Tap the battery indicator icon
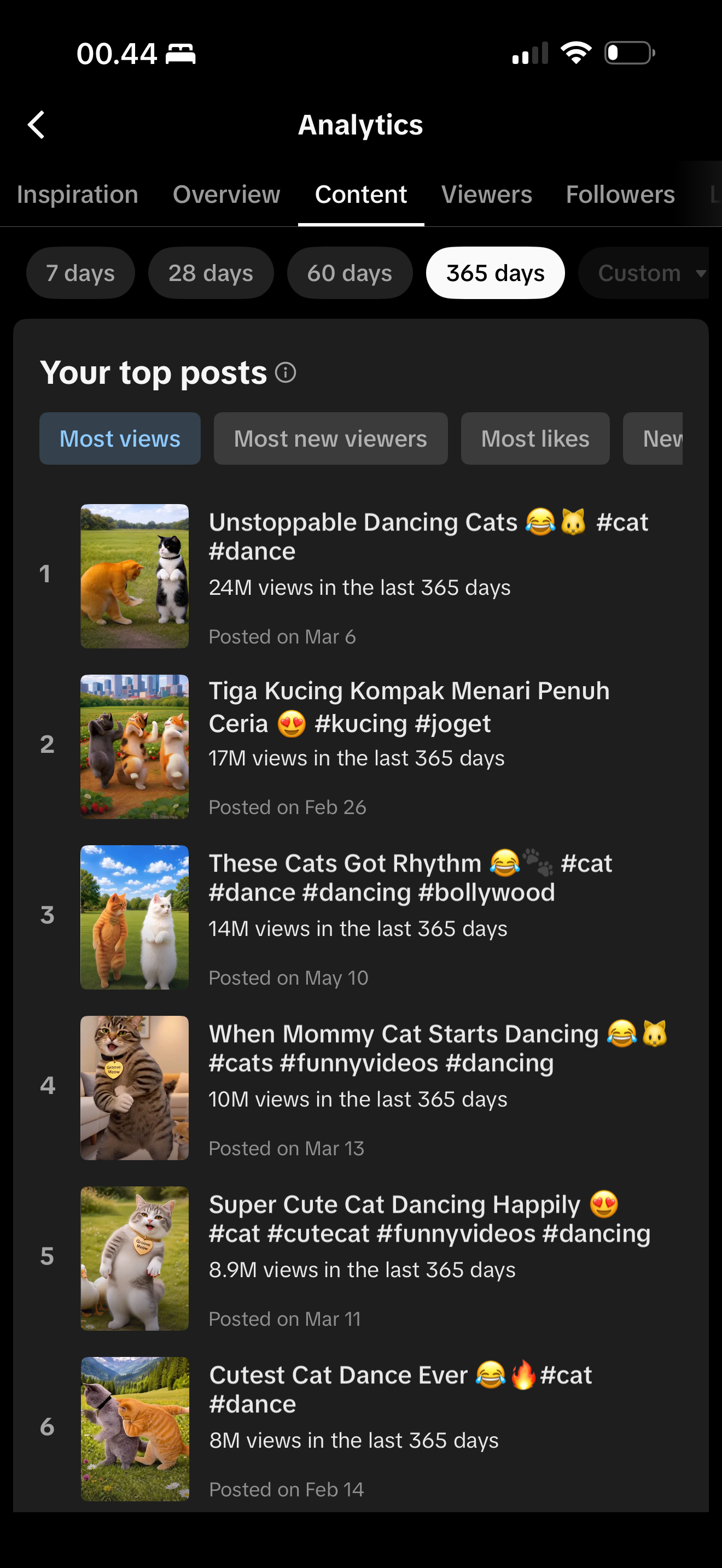Viewport: 722px width, 1568px height. [630, 53]
